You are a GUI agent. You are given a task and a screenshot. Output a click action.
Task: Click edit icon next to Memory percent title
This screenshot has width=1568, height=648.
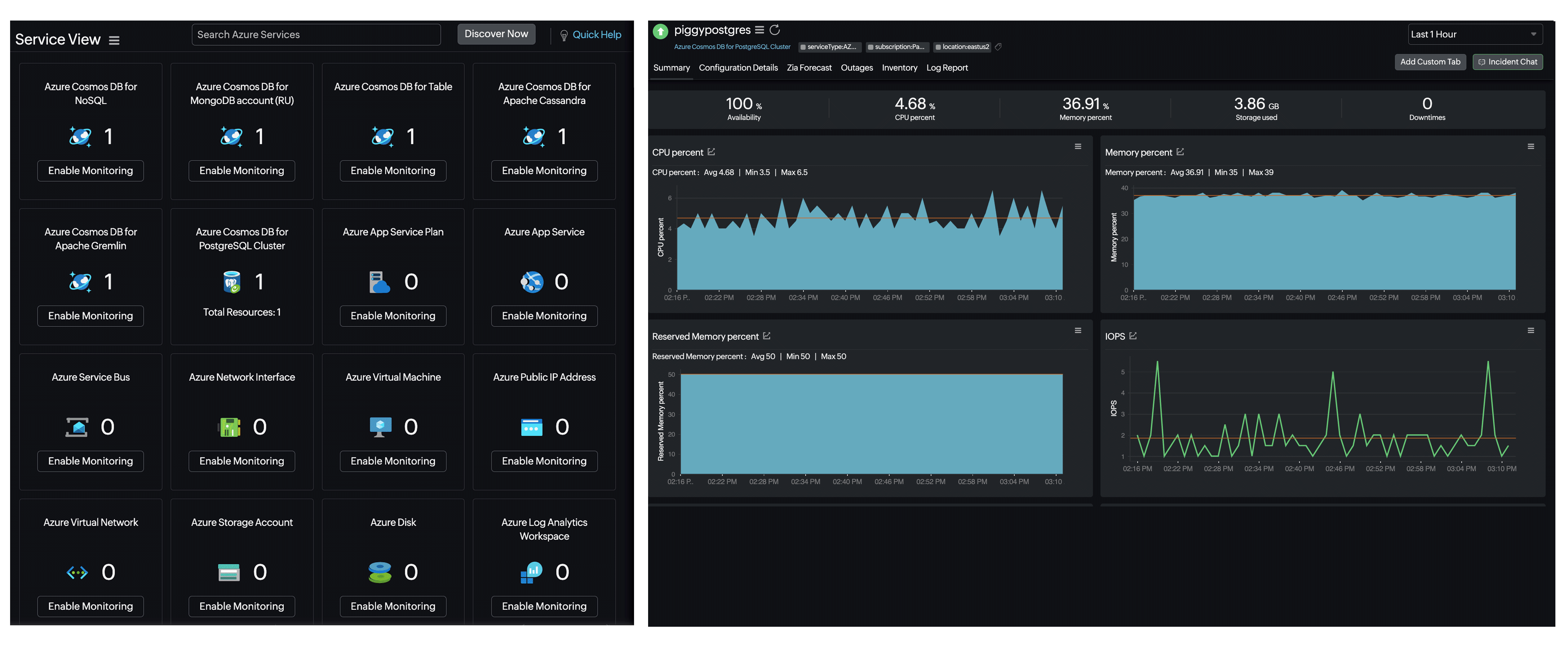point(1180,152)
